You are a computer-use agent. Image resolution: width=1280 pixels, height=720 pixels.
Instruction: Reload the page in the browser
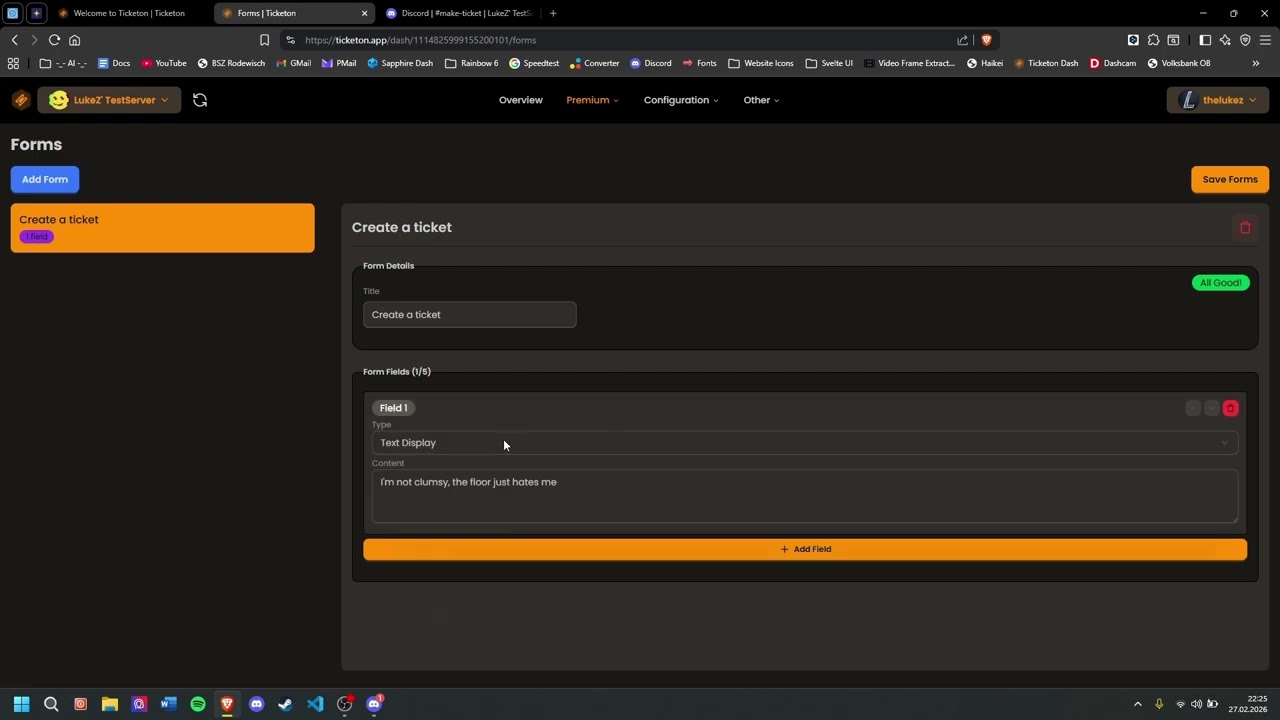54,40
